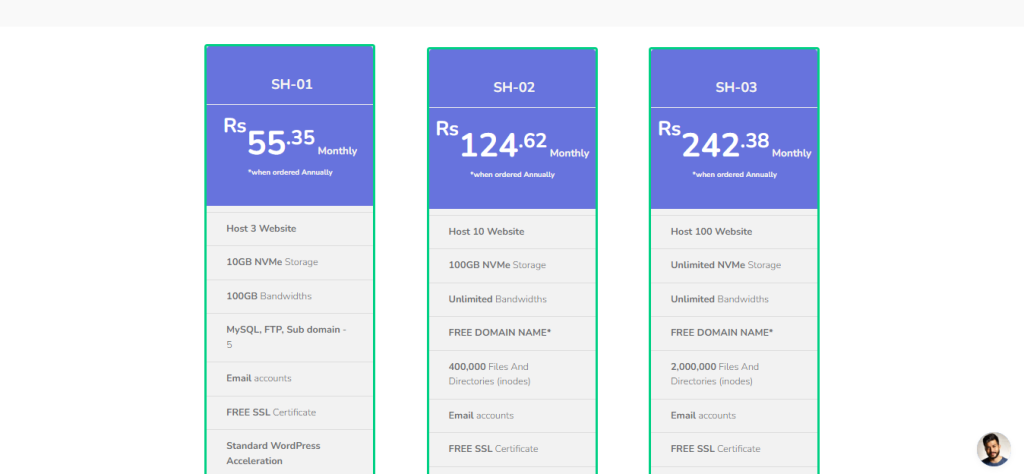Click the Host 3 Website row
Image resolution: width=1024 pixels, height=474 pixels.
261,229
